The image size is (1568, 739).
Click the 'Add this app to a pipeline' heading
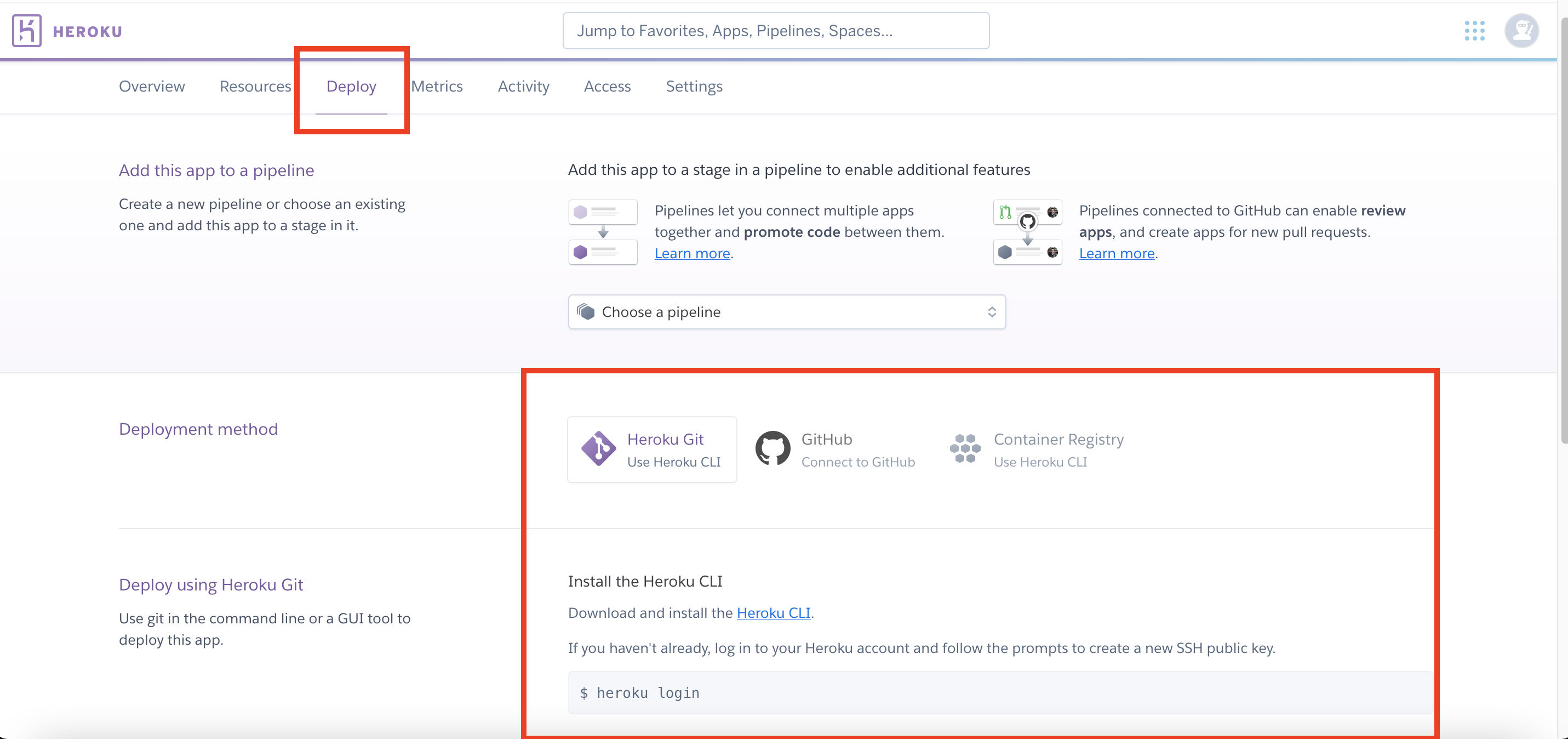216,170
